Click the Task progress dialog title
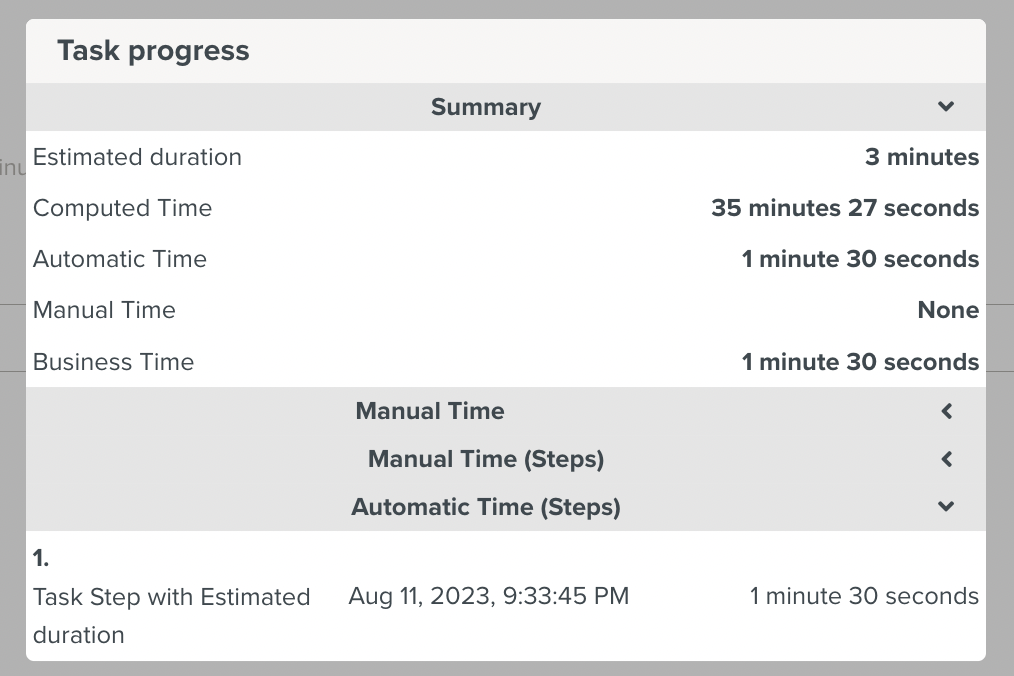 point(153,51)
